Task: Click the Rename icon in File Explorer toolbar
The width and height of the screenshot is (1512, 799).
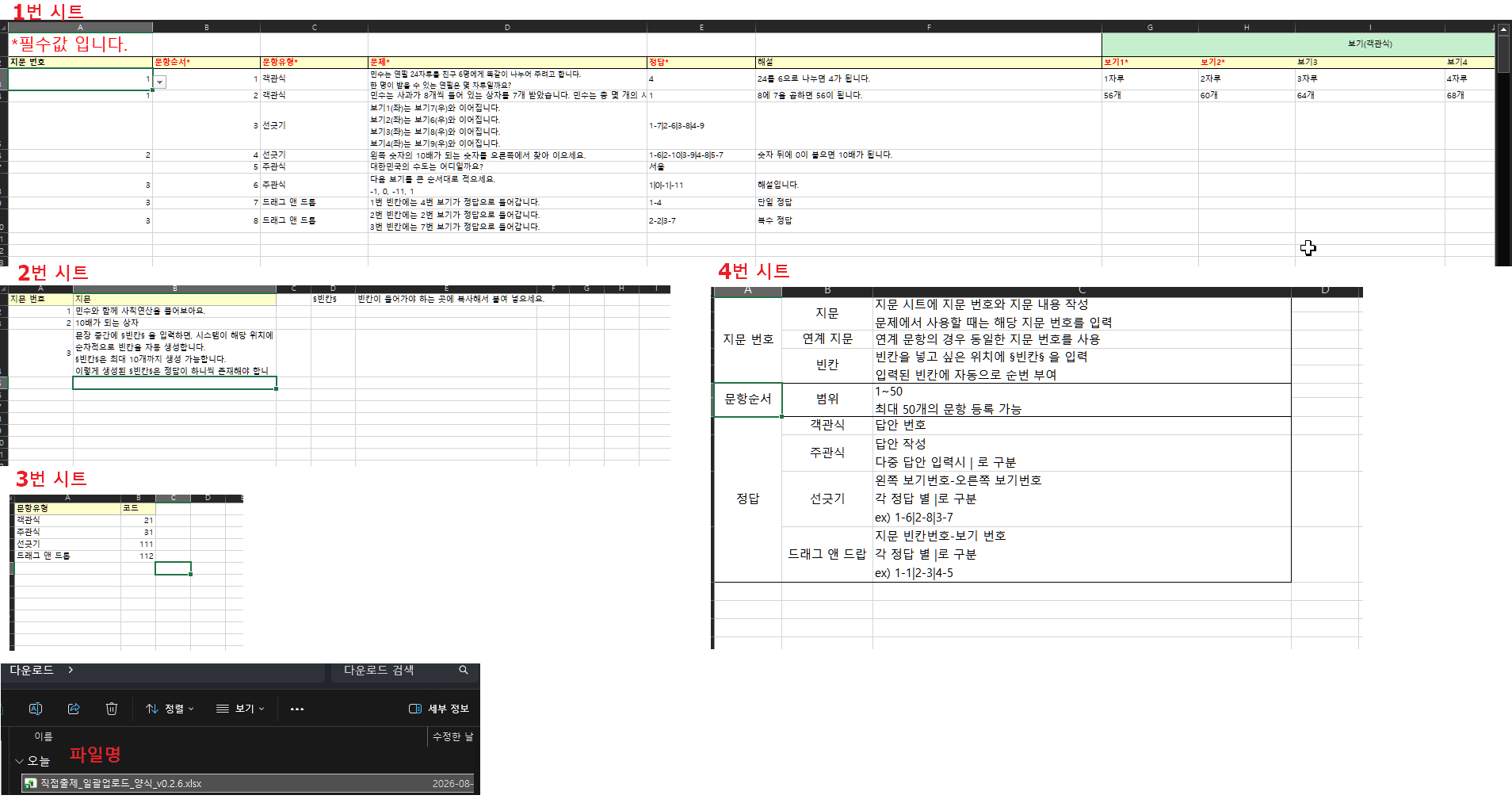Action: click(x=36, y=709)
